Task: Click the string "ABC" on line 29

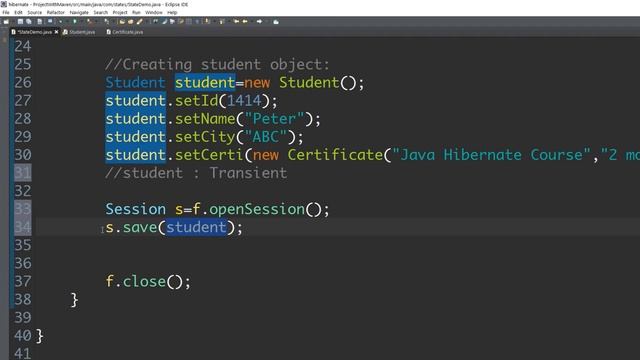Action: pyautogui.click(x=266, y=137)
